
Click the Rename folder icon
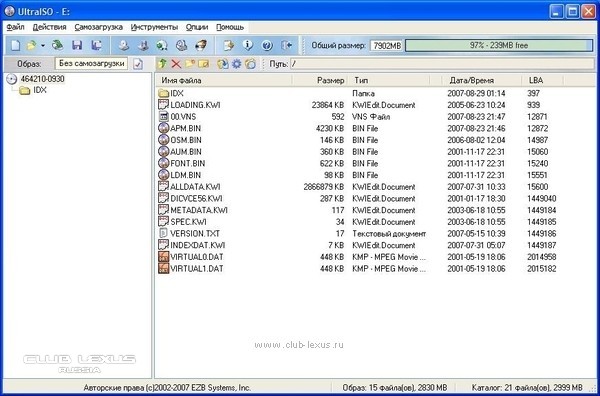203,64
